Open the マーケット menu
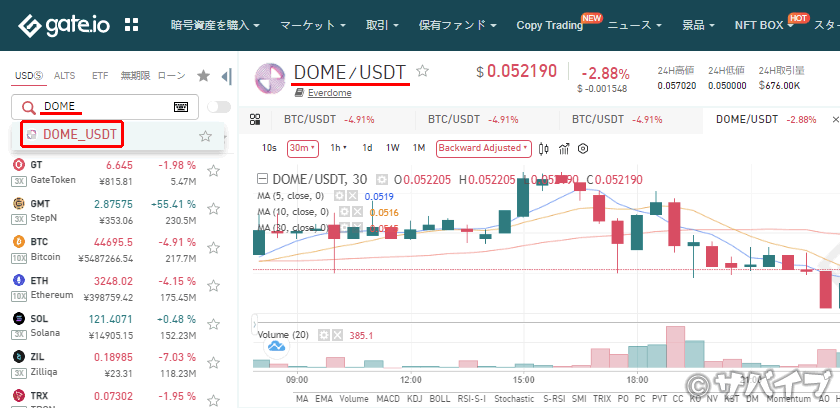The height and width of the screenshot is (408, 840). point(313,25)
